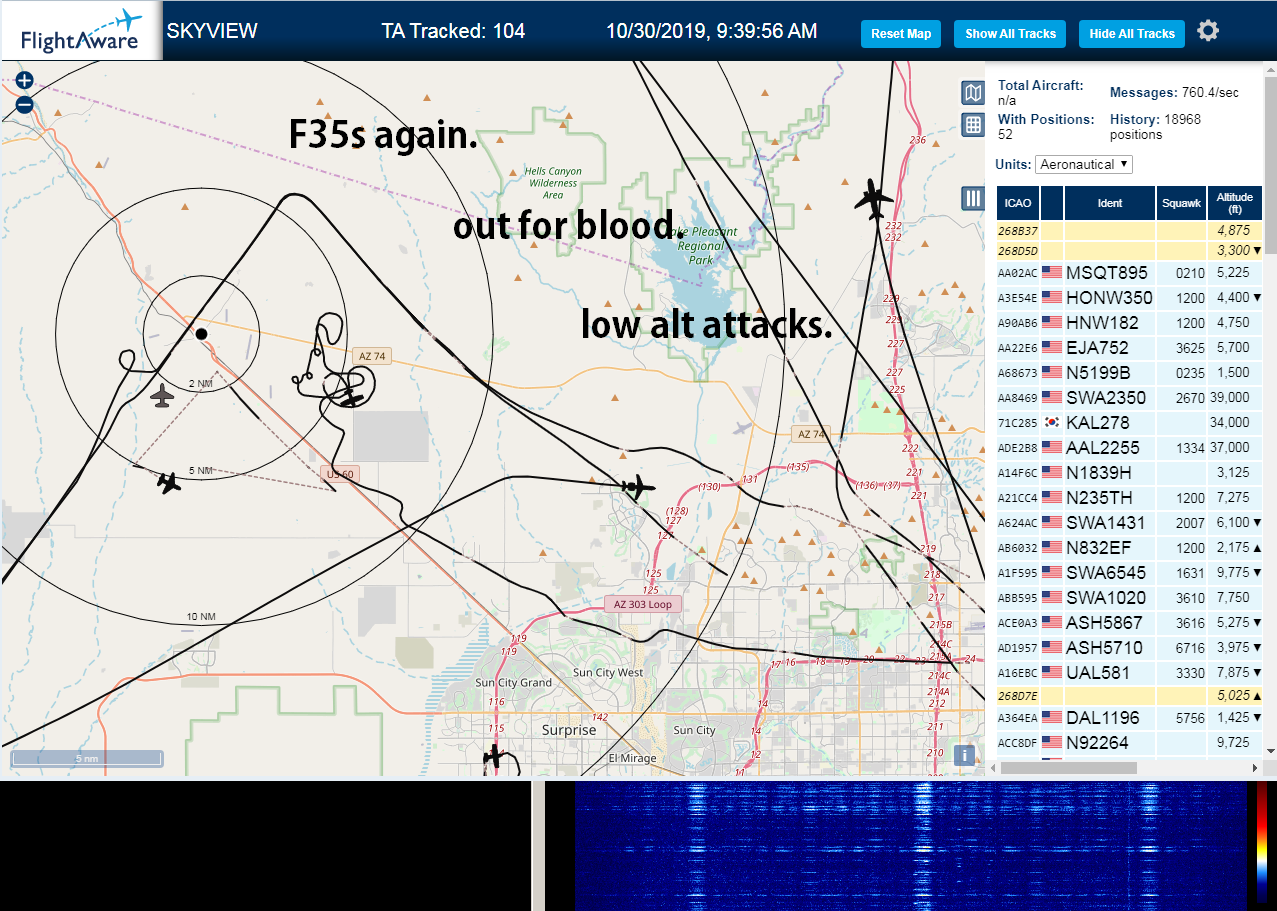This screenshot has width=1277, height=911.
Task: Toggle sidebar with the column bars icon
Action: 973,198
